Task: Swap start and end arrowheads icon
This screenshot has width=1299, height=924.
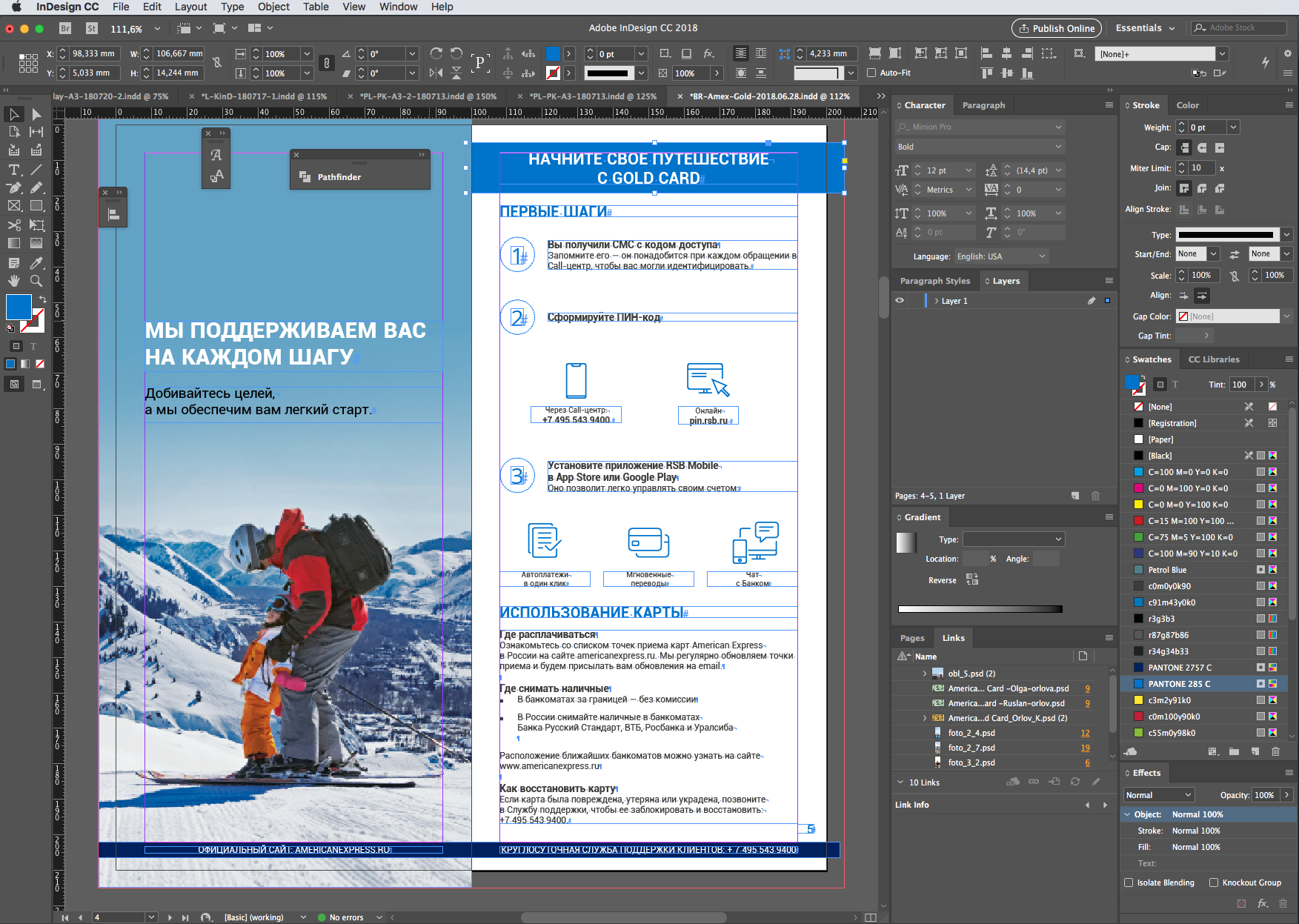Action: tap(1235, 254)
